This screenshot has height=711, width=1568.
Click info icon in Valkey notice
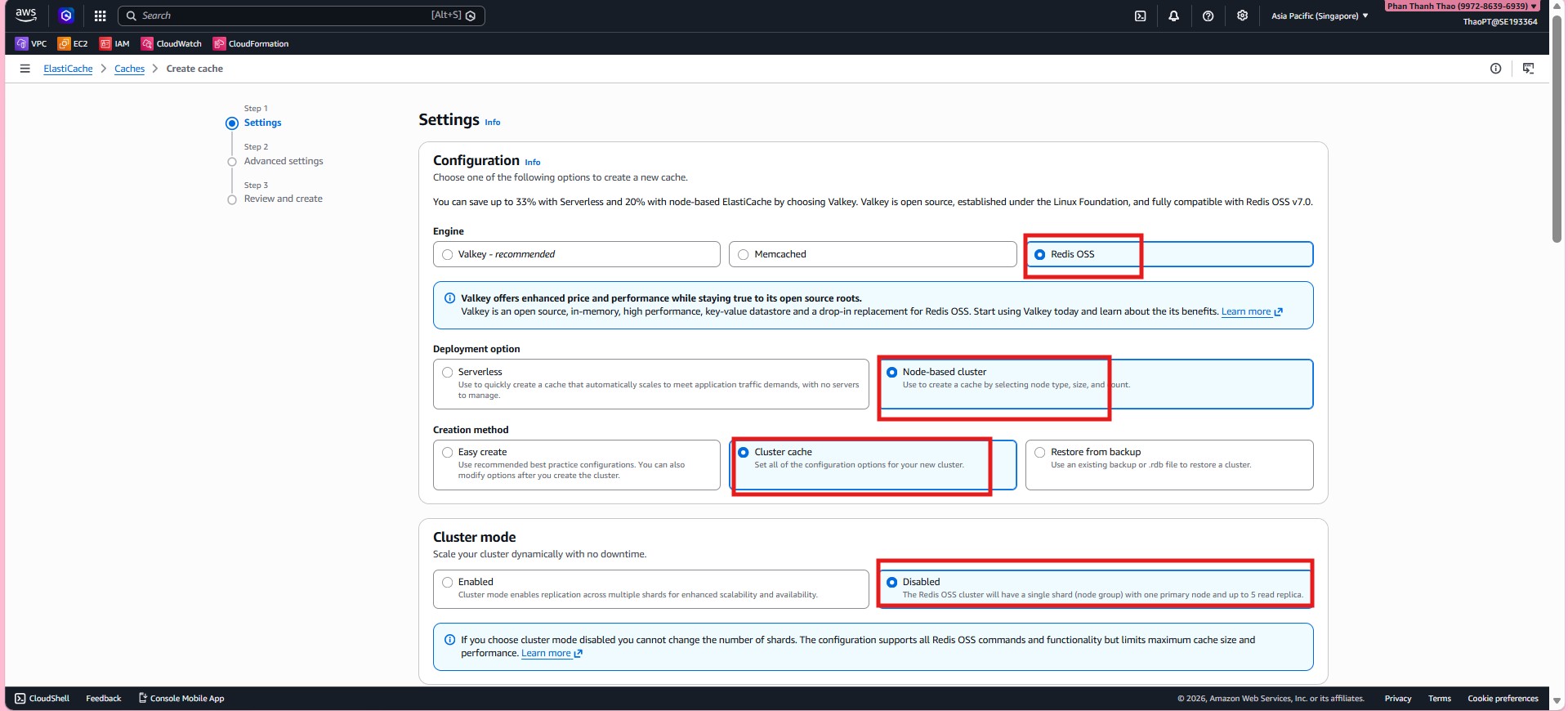[449, 298]
